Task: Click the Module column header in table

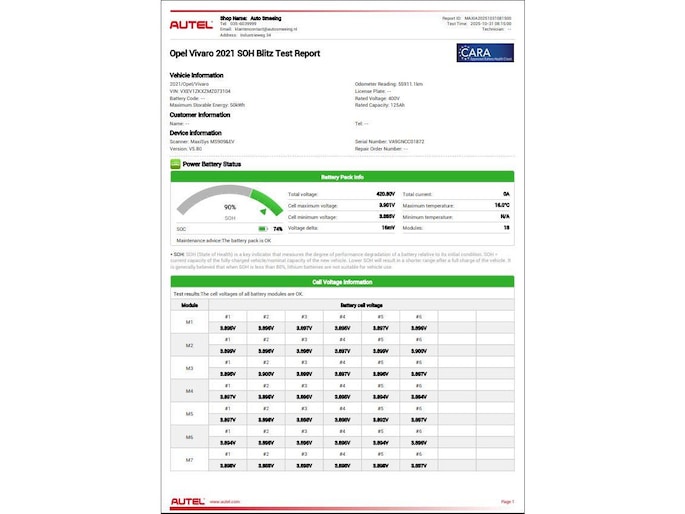Action: (x=189, y=303)
